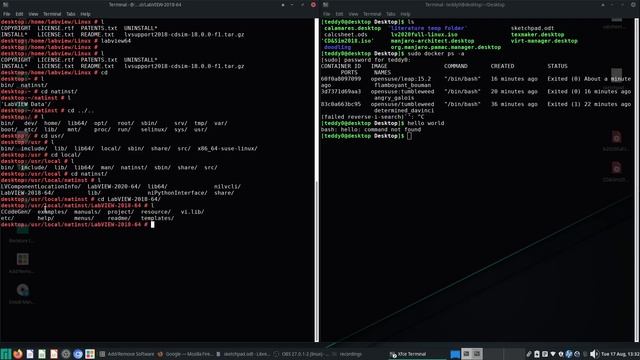Viewport: 640px width, 360px height.
Task: Launch Firefox from the panel
Action: click(18, 354)
